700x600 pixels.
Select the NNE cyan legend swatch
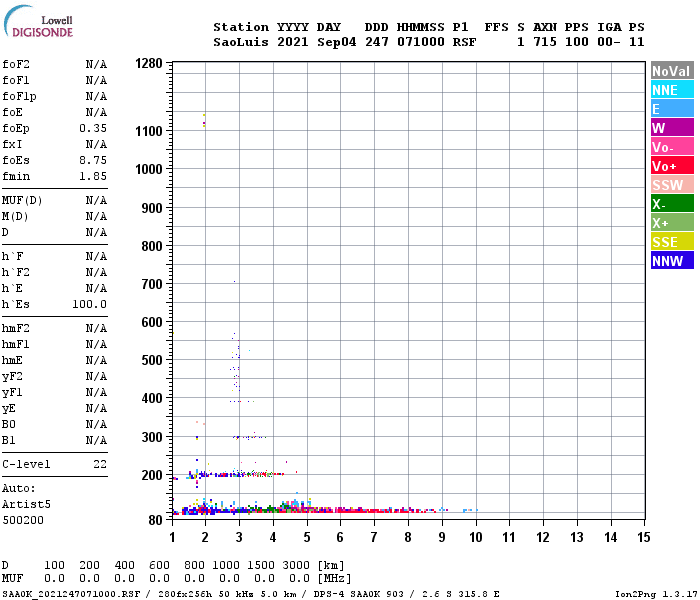[x=672, y=90]
